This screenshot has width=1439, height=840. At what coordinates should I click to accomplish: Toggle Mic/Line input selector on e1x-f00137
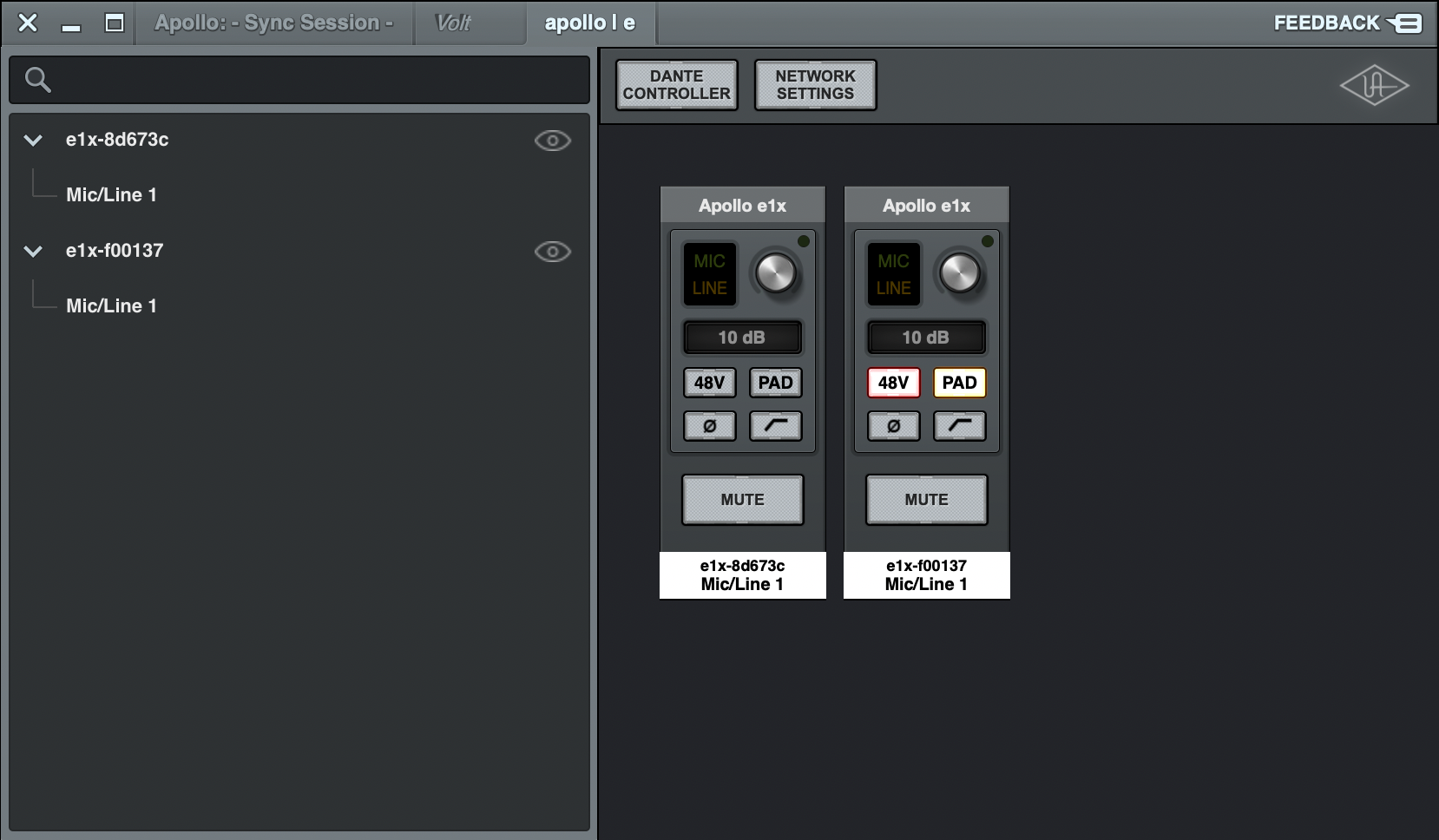tap(893, 274)
